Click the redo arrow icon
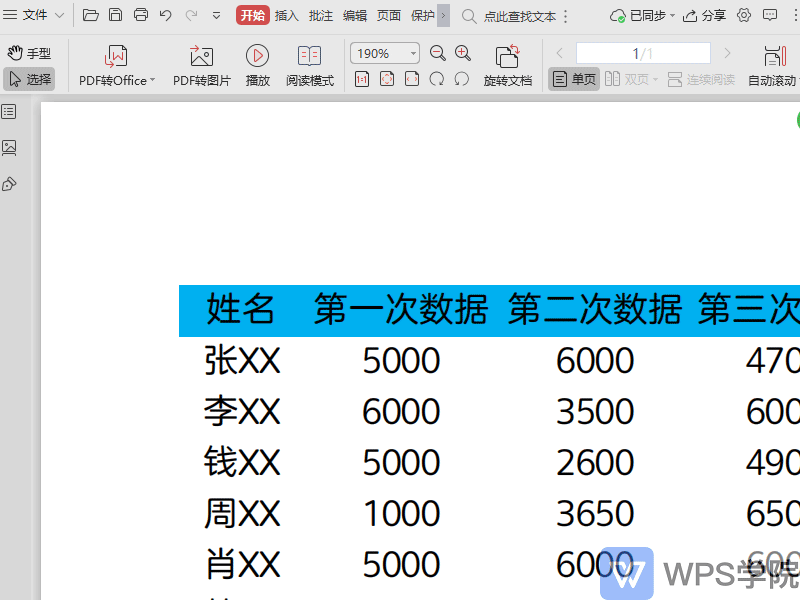The width and height of the screenshot is (800, 600). pos(191,15)
